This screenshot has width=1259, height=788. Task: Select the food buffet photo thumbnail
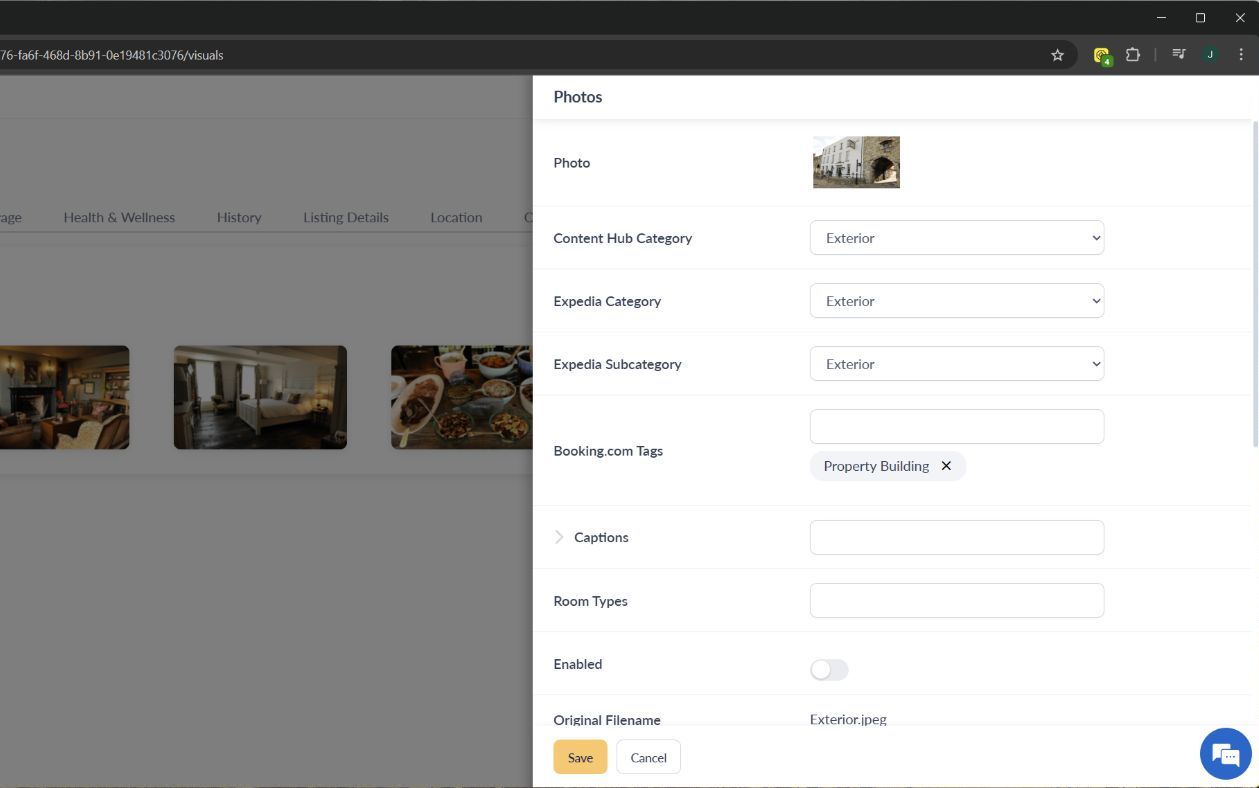tap(461, 397)
